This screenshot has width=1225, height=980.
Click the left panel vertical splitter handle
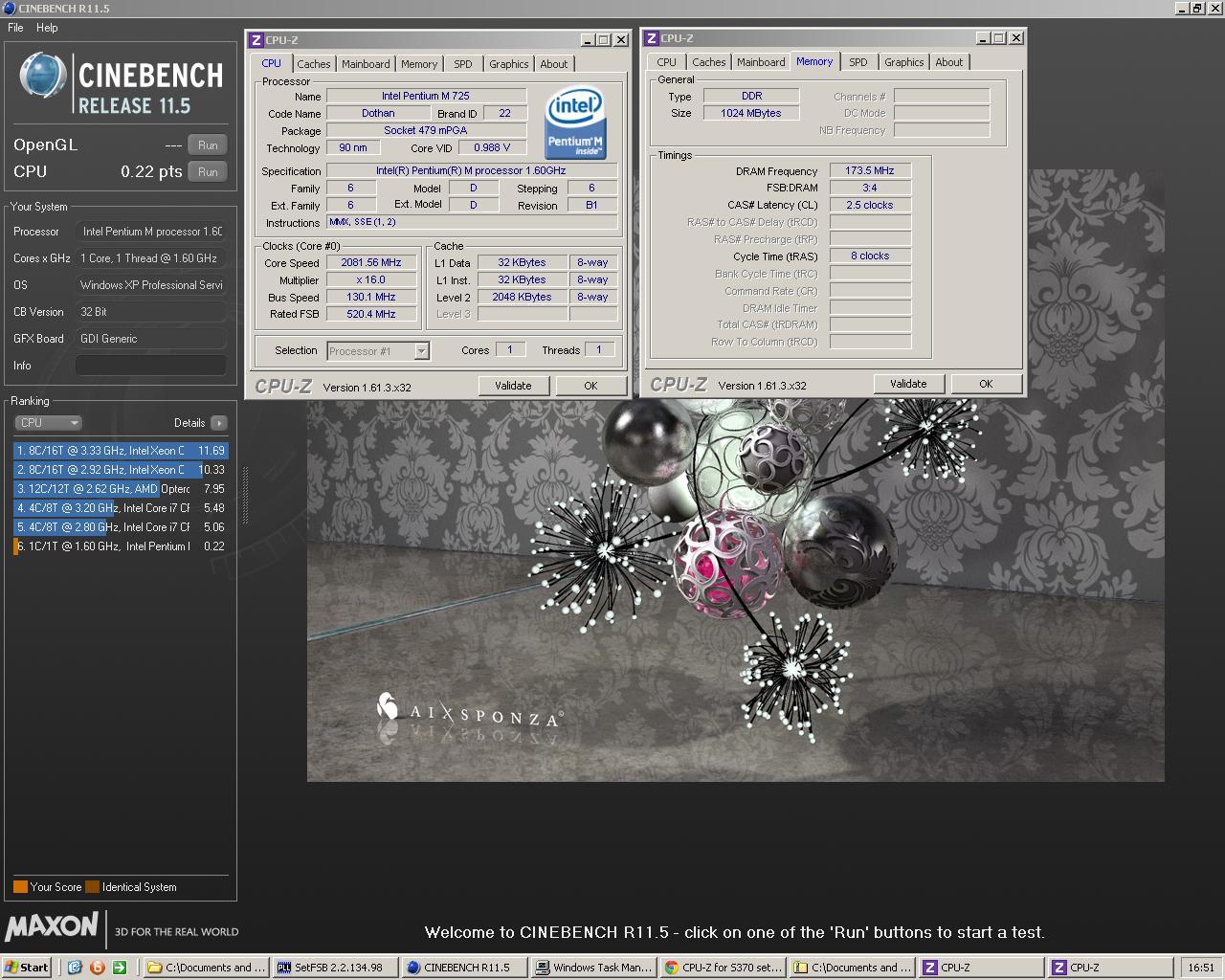(x=244, y=496)
